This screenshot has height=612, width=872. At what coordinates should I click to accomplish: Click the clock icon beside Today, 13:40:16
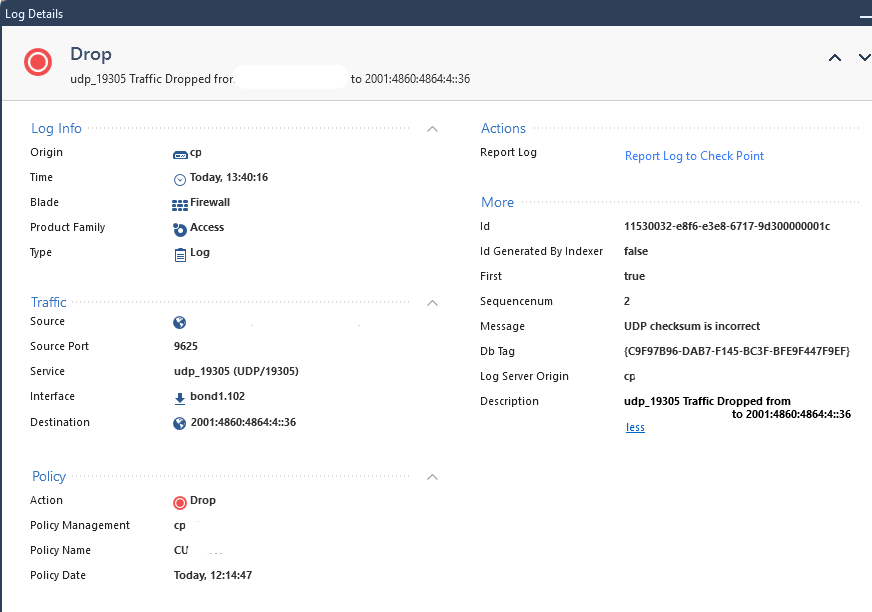180,179
